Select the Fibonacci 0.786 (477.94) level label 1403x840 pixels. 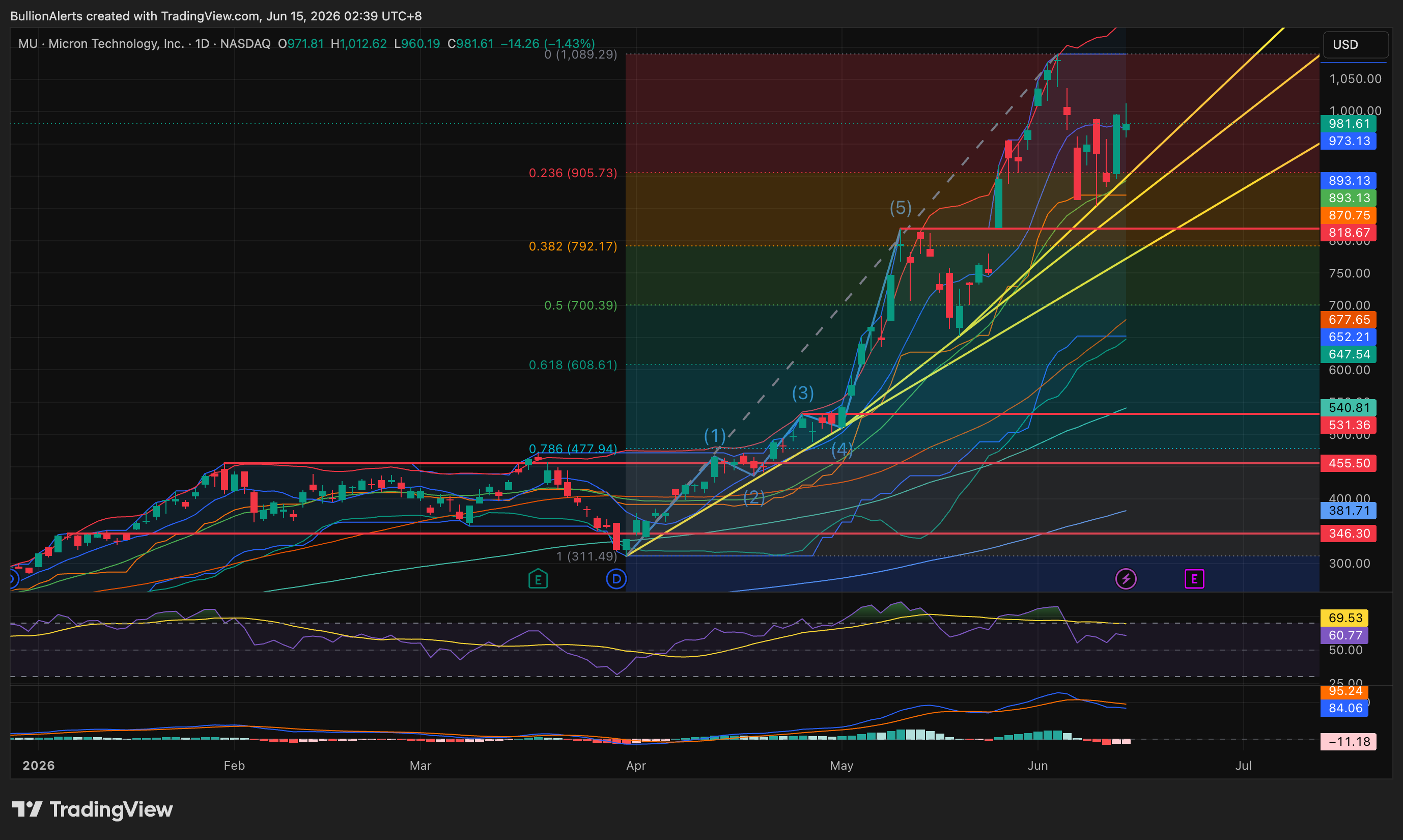(x=573, y=449)
